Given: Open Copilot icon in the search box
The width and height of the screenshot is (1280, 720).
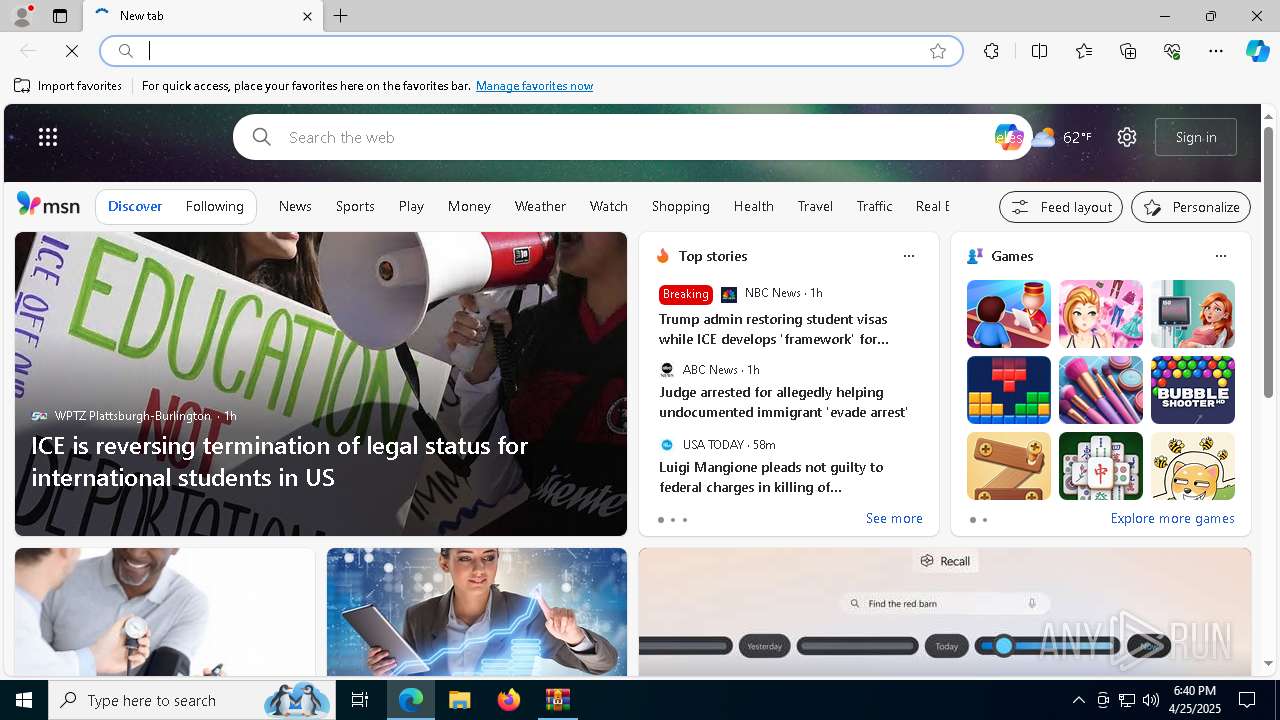Looking at the screenshot, I should [x=1009, y=137].
